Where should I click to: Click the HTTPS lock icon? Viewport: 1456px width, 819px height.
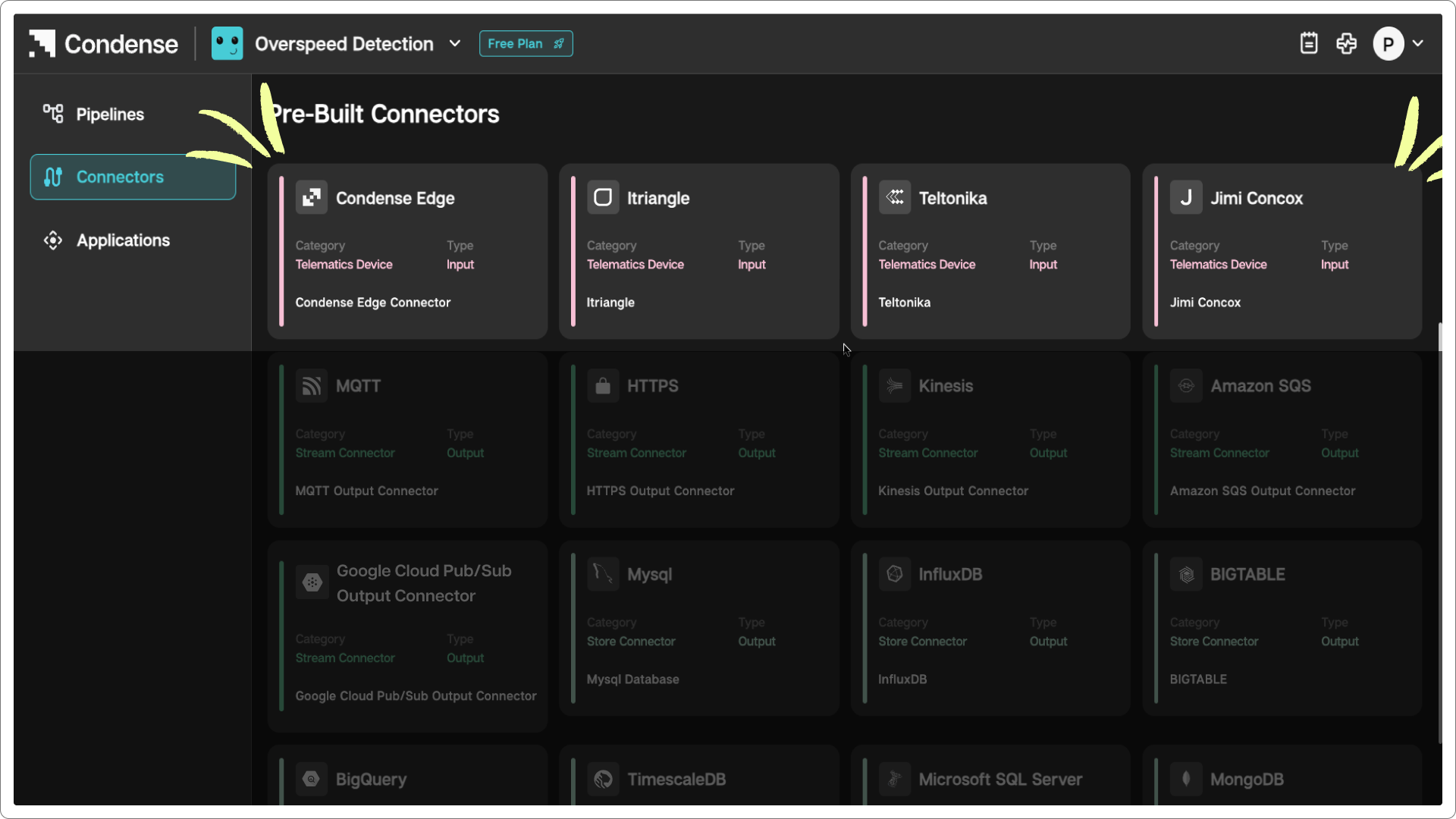click(x=603, y=386)
